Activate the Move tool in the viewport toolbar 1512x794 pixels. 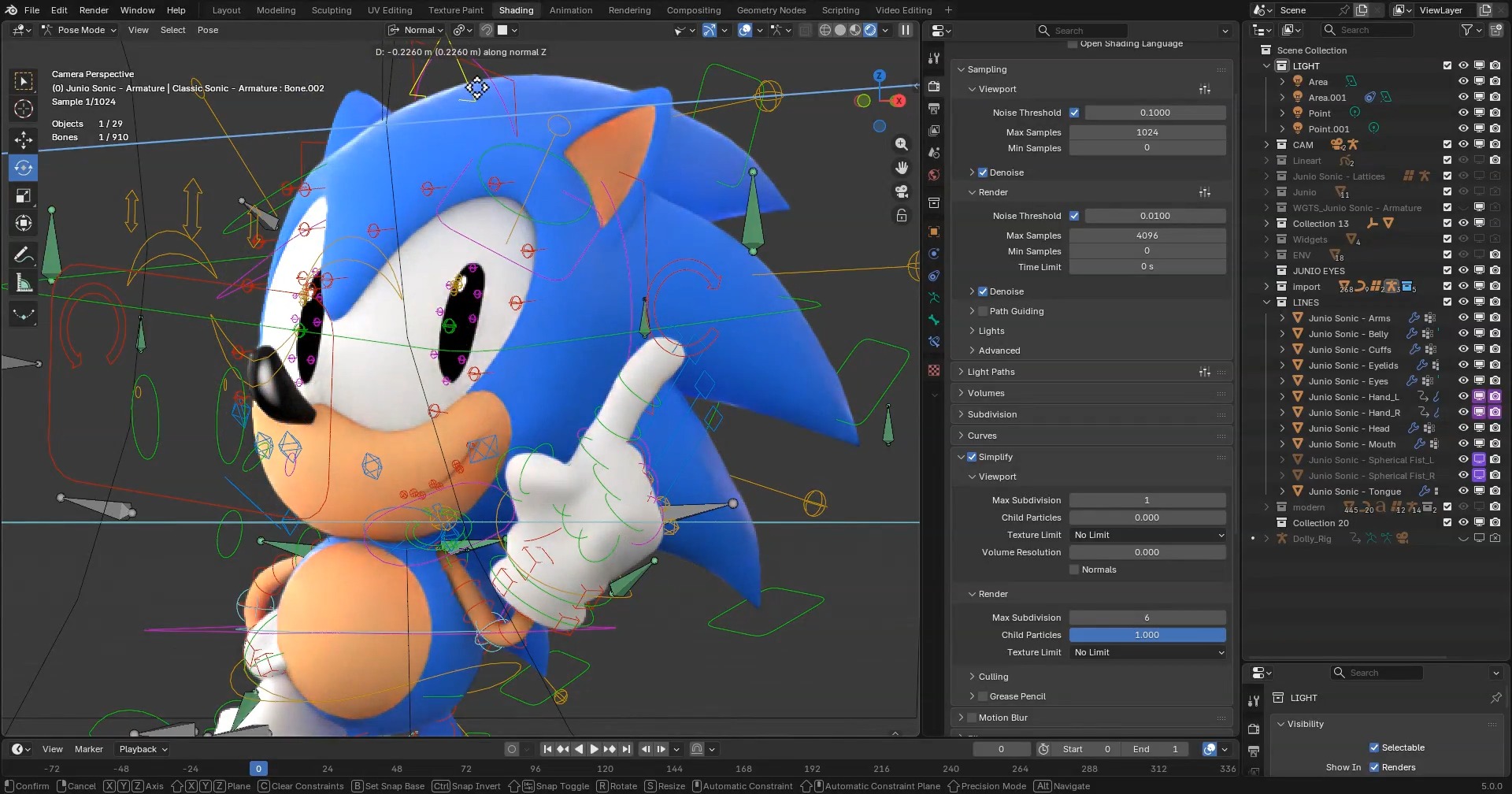(x=24, y=139)
